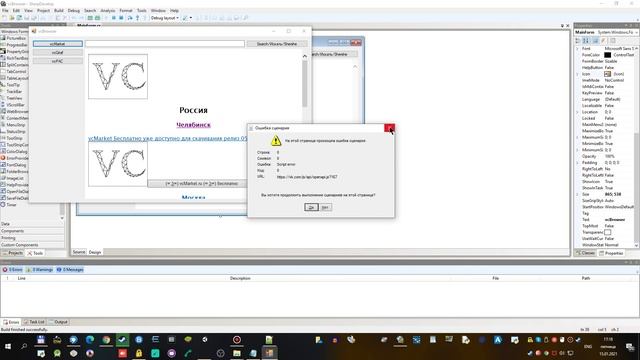Expand the Printing toolbox category
This screenshot has width=640, height=360.
[x=32, y=238]
